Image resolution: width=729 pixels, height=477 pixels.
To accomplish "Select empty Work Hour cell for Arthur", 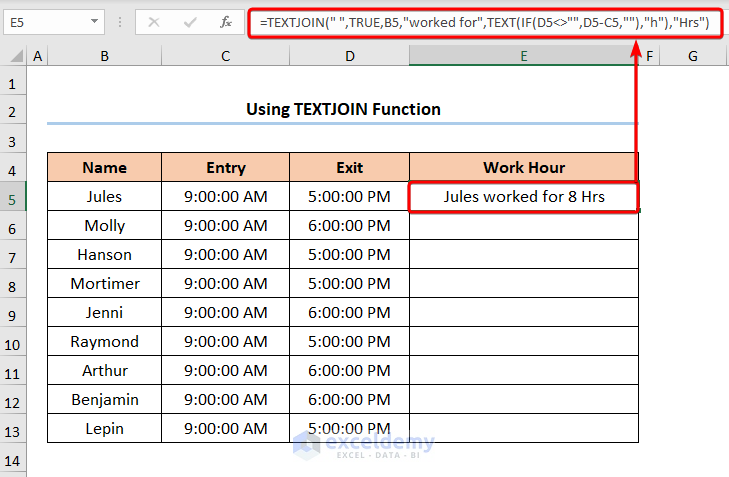I will [524, 371].
